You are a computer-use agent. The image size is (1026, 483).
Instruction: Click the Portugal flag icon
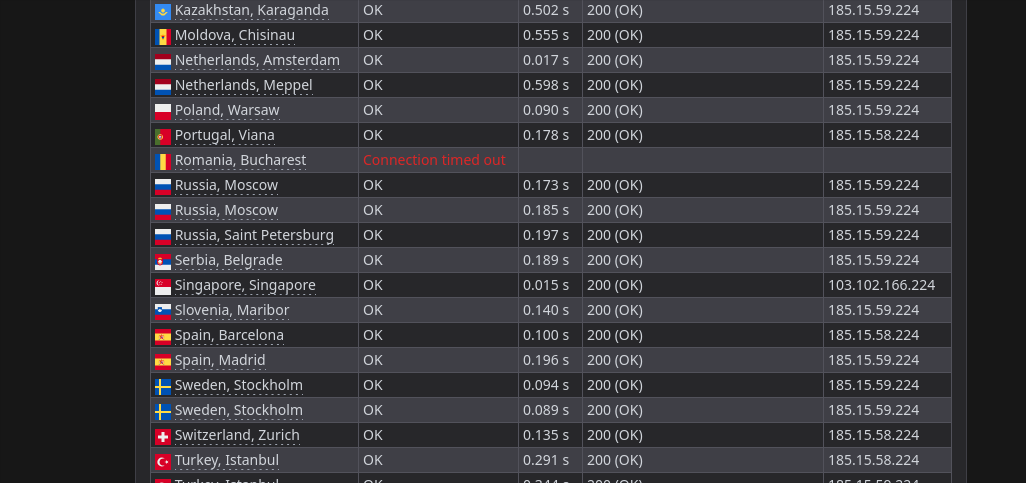click(162, 136)
